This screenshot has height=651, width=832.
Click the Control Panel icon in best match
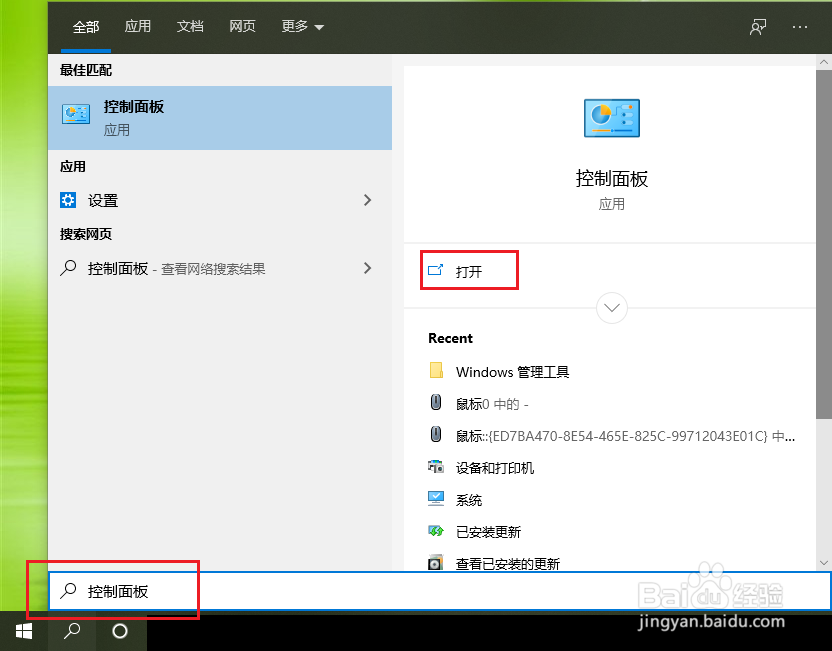pos(76,114)
